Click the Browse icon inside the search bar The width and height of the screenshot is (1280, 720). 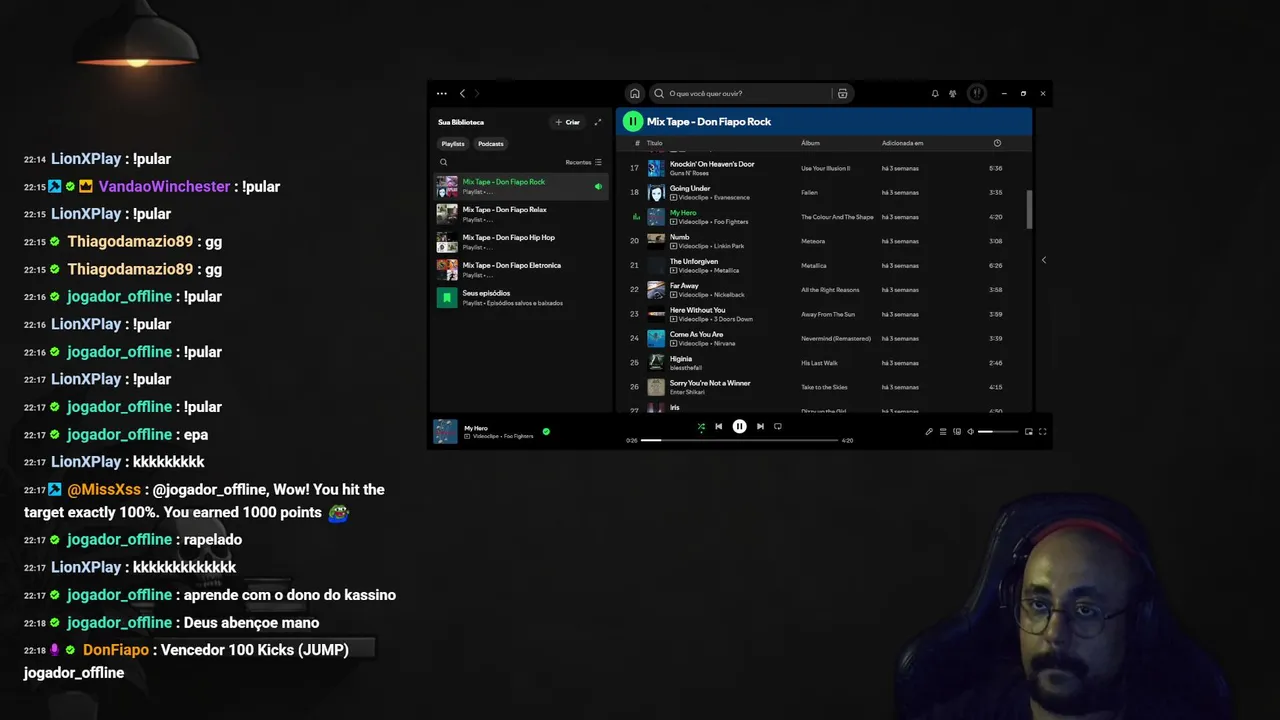(843, 93)
